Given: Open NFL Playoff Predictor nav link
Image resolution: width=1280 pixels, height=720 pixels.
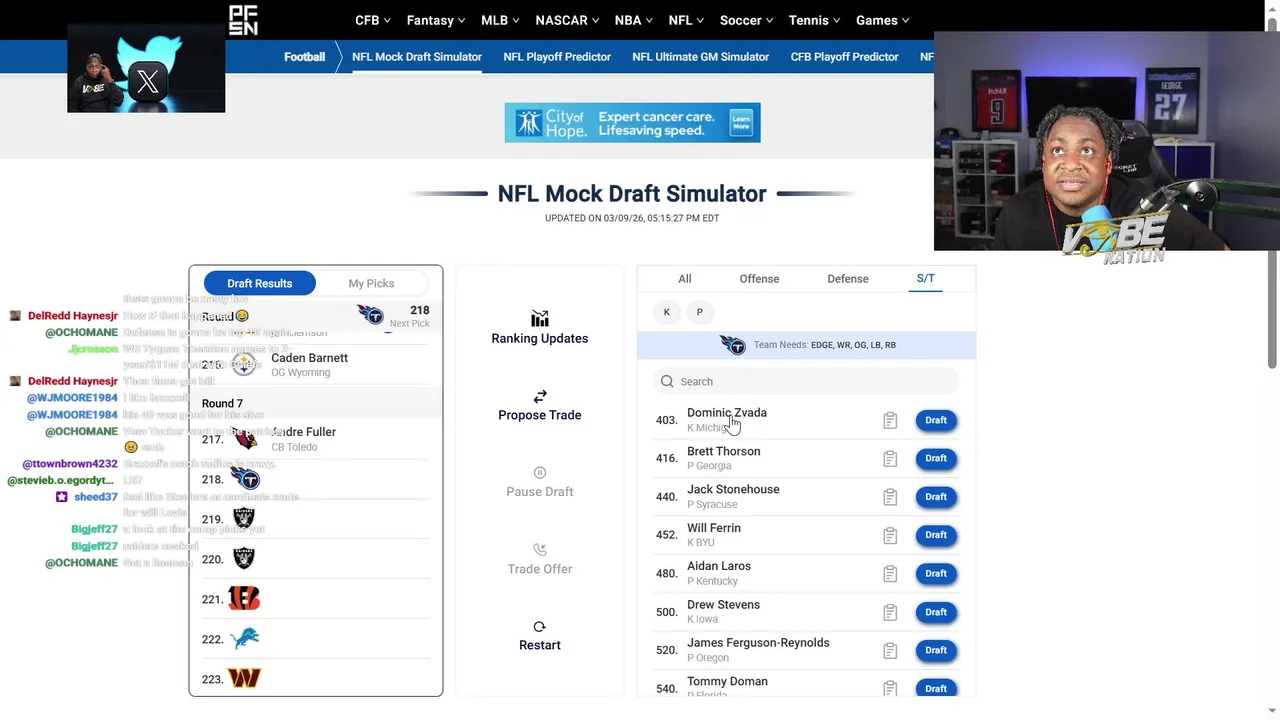Looking at the screenshot, I should pos(557,57).
